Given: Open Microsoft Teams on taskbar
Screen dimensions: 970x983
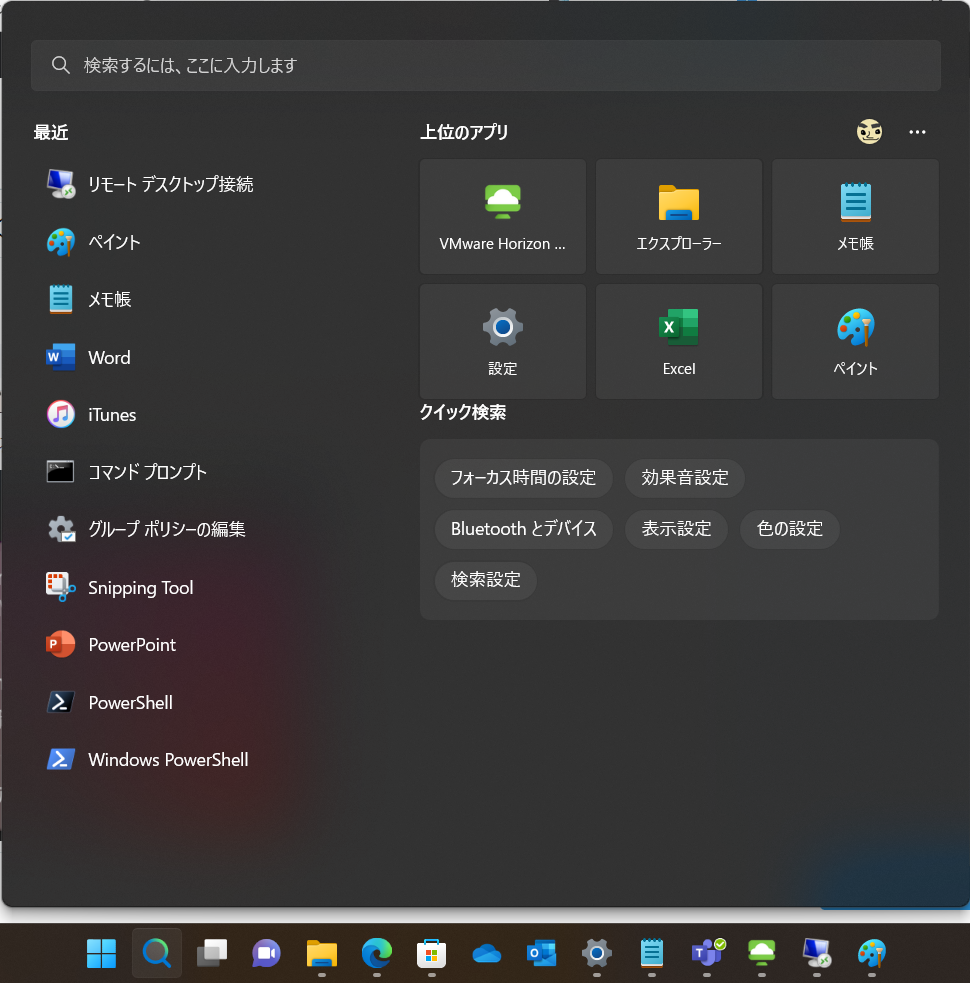Looking at the screenshot, I should click(x=707, y=953).
